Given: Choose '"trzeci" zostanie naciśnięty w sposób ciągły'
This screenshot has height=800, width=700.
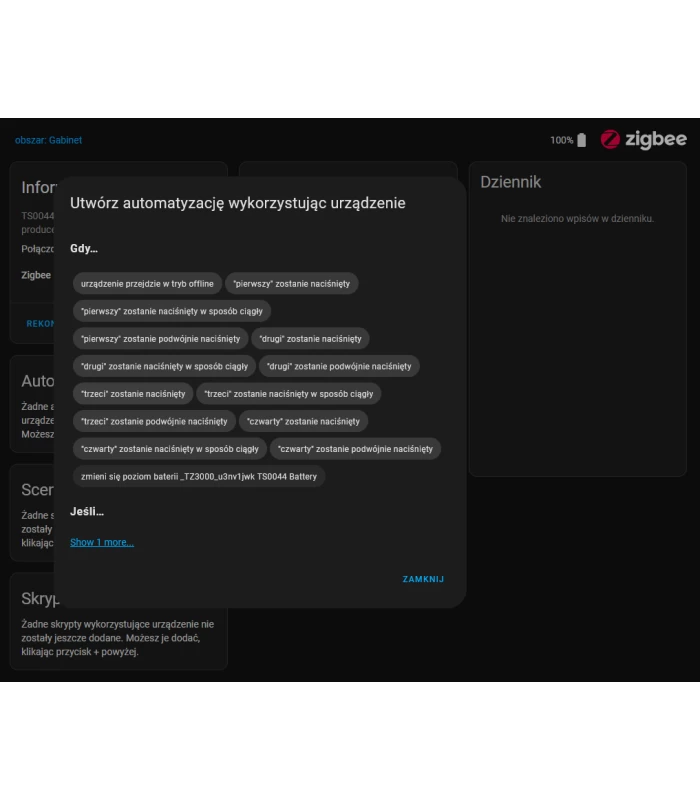Looking at the screenshot, I should point(289,394).
